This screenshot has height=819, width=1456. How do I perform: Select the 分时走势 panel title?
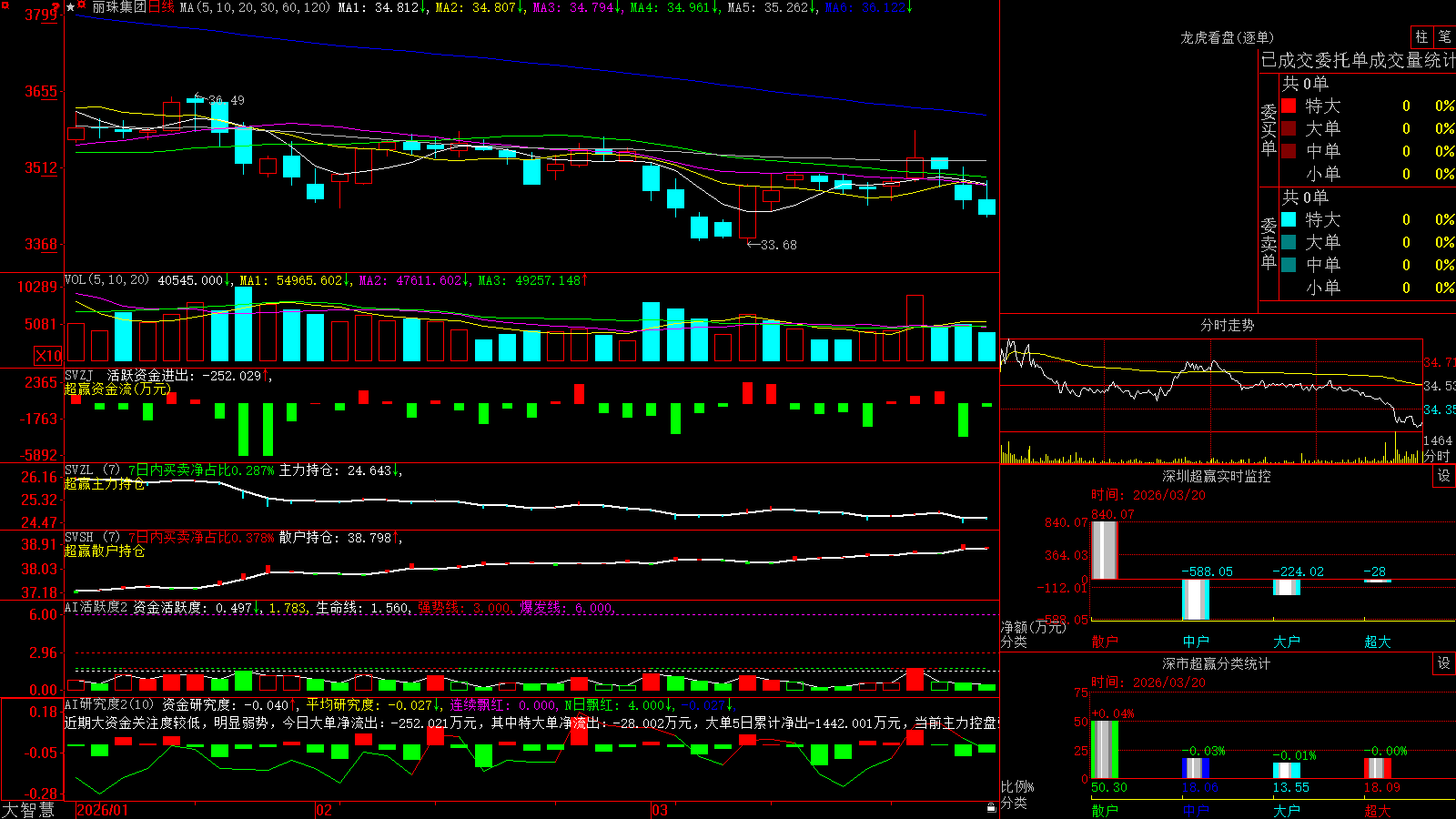pos(1227,325)
